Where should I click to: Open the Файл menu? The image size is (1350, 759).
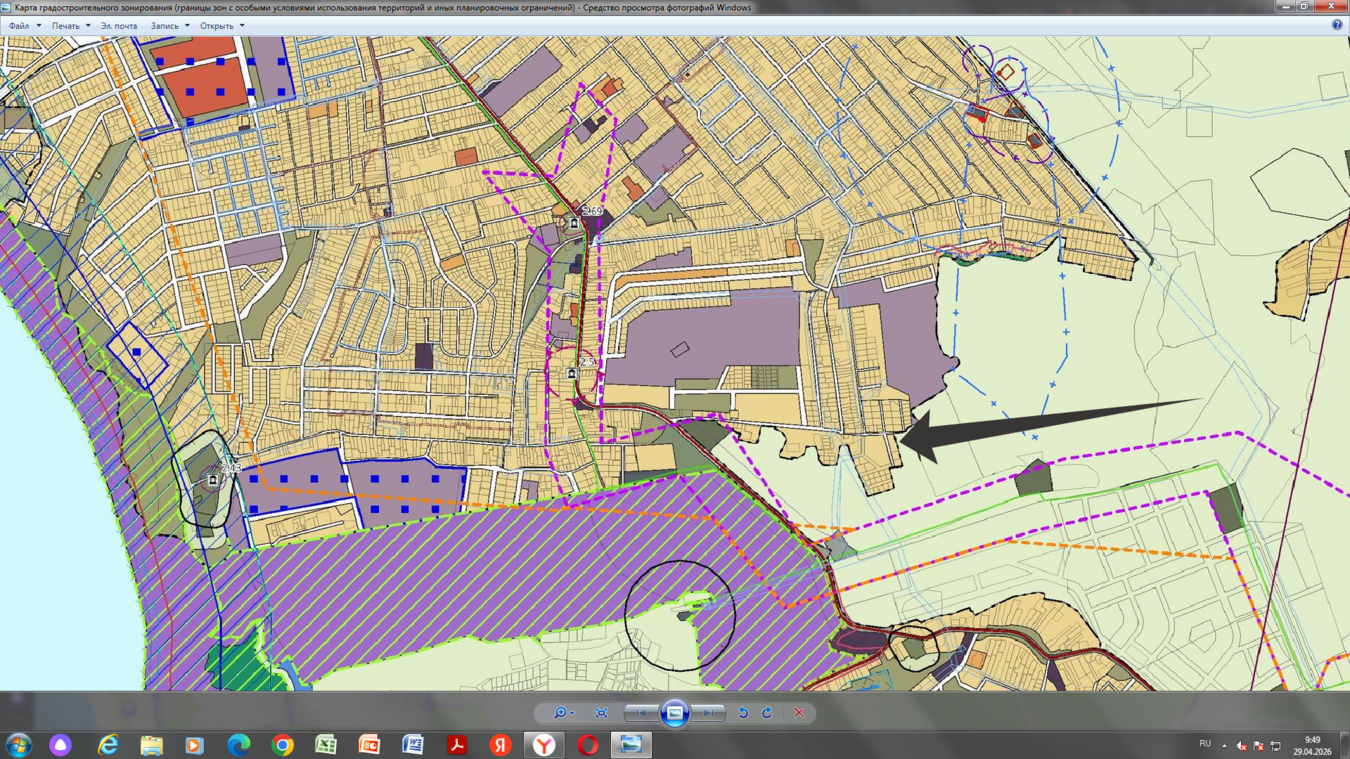point(24,26)
